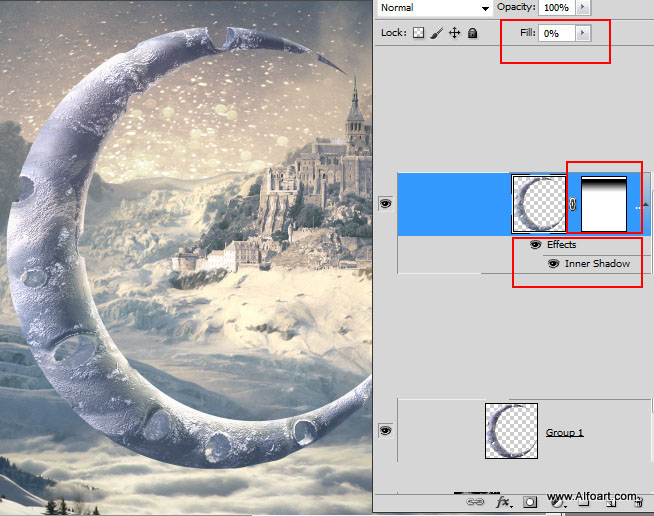Hide the Inner Shadow effect

[553, 264]
